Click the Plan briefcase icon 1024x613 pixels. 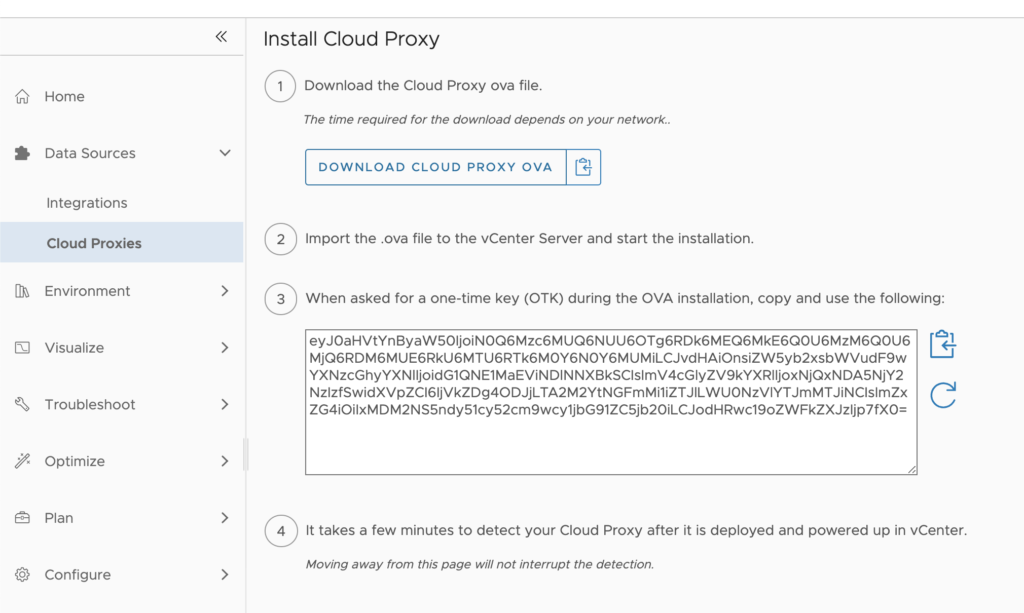pyautogui.click(x=22, y=518)
